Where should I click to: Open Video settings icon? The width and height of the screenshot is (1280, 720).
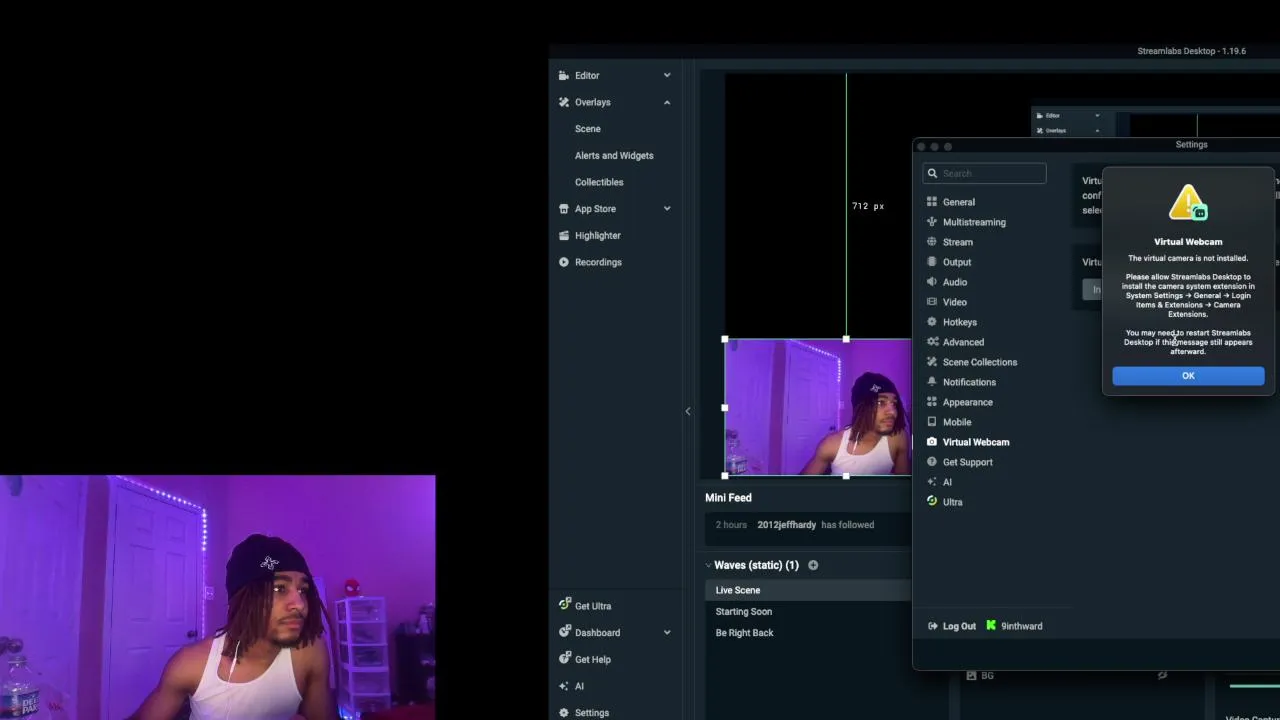click(x=932, y=302)
